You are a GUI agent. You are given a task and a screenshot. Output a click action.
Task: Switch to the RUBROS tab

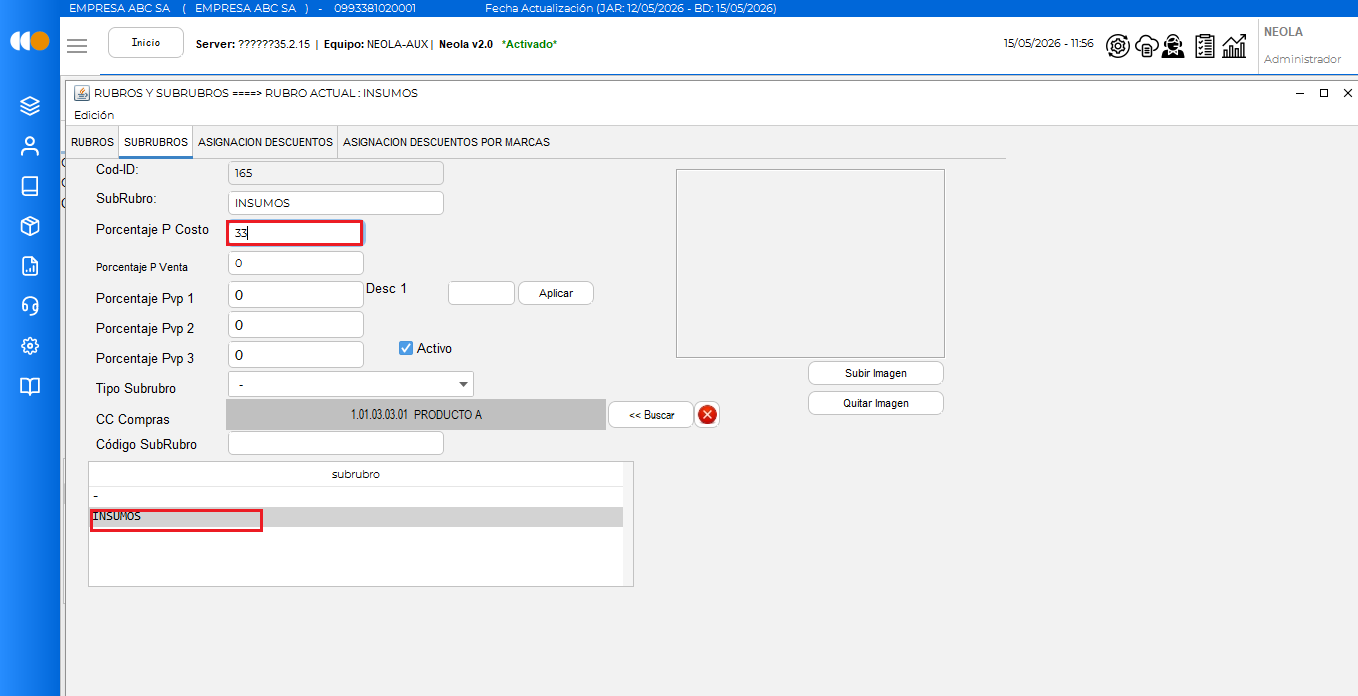(x=92, y=142)
